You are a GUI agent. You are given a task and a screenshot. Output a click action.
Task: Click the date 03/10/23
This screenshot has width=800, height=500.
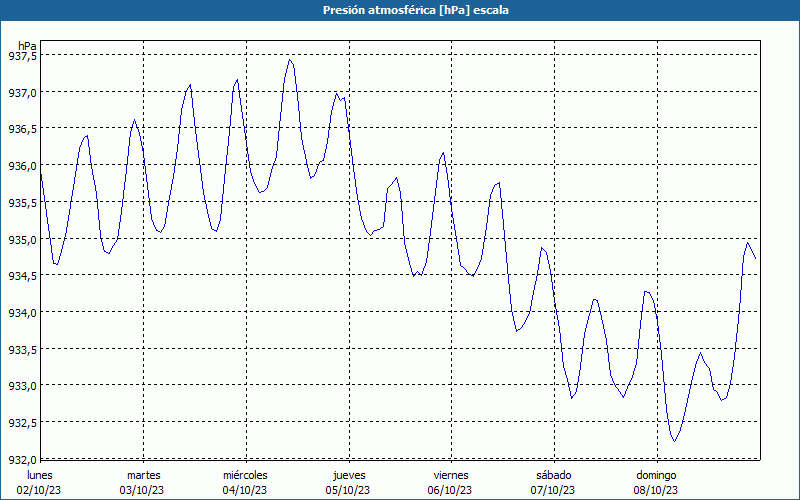(x=142, y=490)
